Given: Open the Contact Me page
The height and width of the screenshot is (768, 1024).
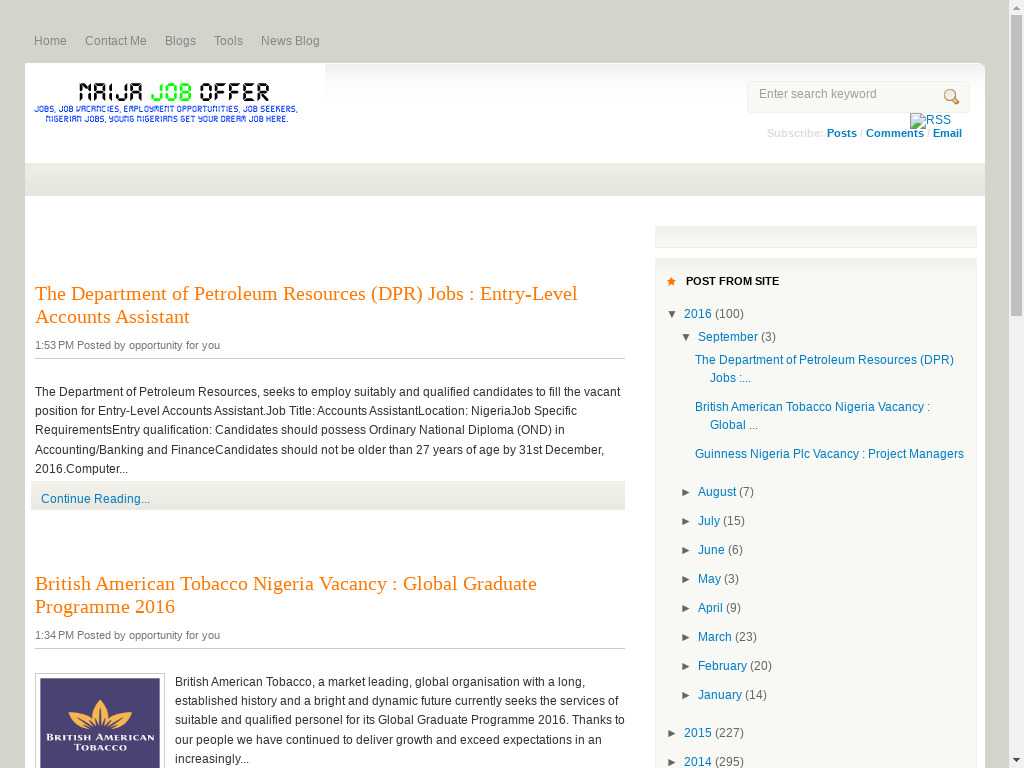Looking at the screenshot, I should pyautogui.click(x=116, y=40).
